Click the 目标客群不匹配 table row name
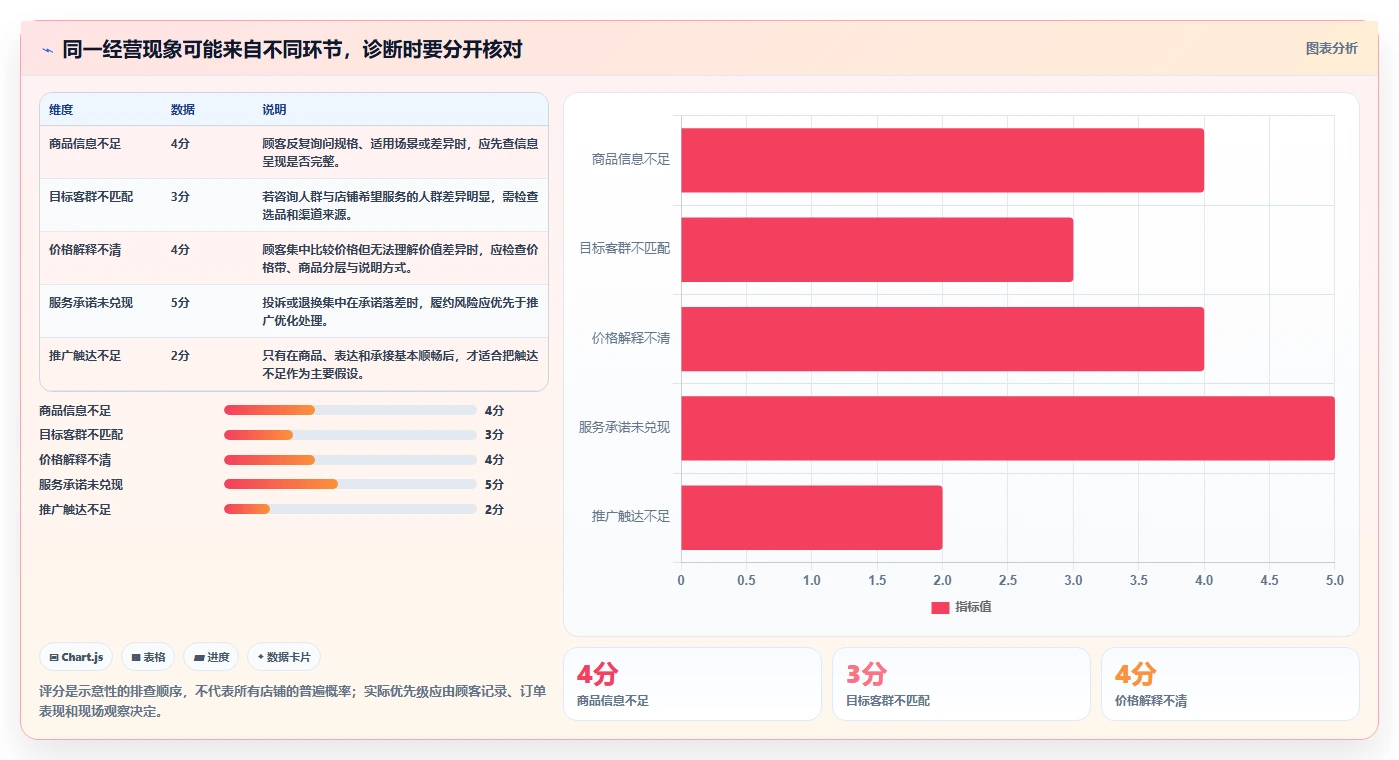Viewport: 1399px width, 760px height. click(91, 197)
